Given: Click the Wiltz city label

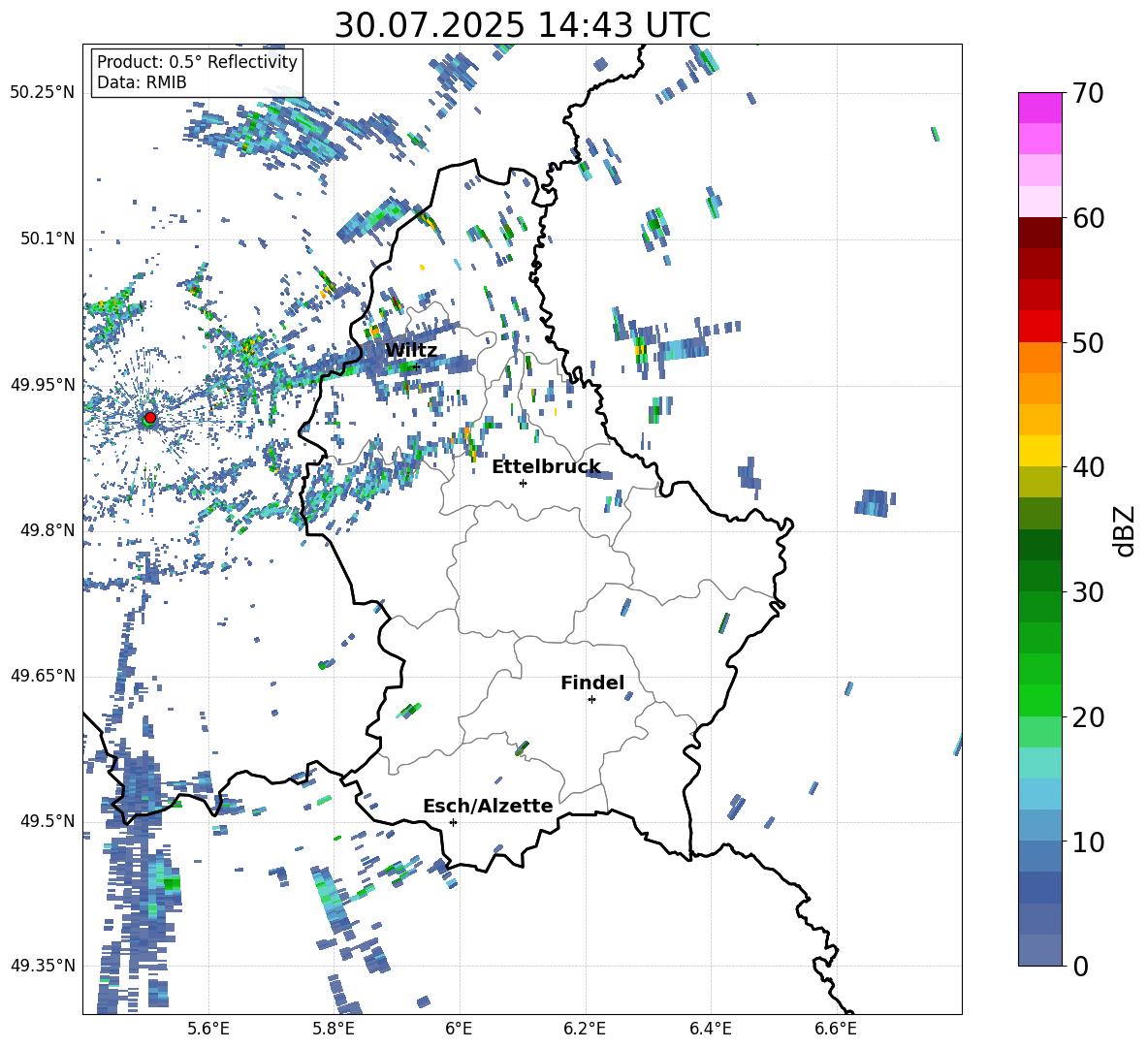Looking at the screenshot, I should point(411,350).
